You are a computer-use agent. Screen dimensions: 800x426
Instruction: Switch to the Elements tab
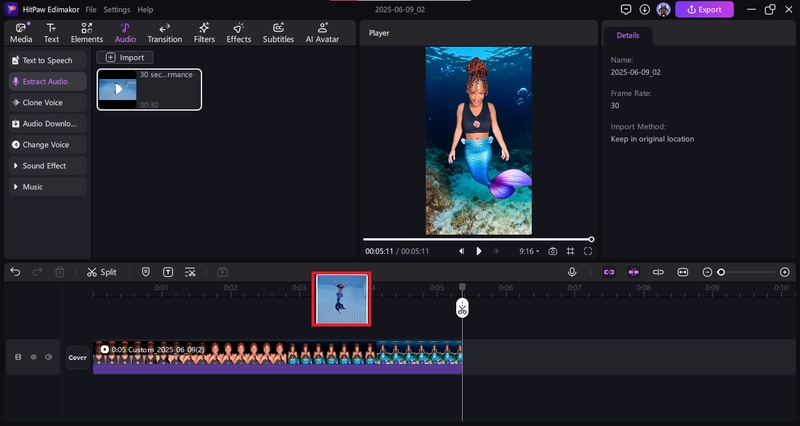87,33
